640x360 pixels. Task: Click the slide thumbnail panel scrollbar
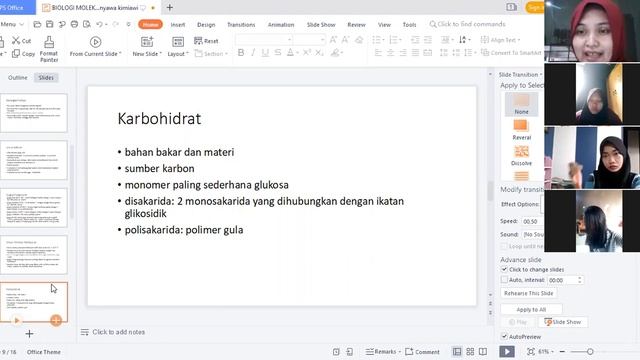click(x=72, y=182)
